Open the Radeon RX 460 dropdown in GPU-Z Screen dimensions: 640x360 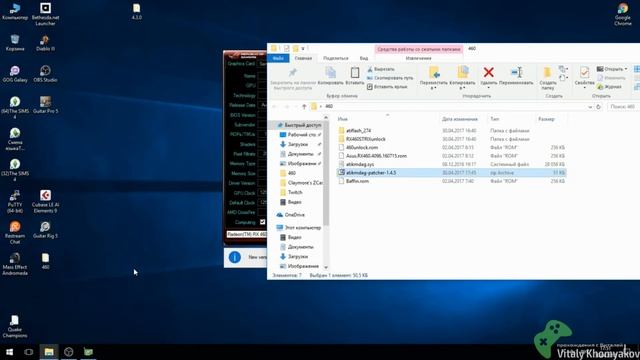pos(247,234)
